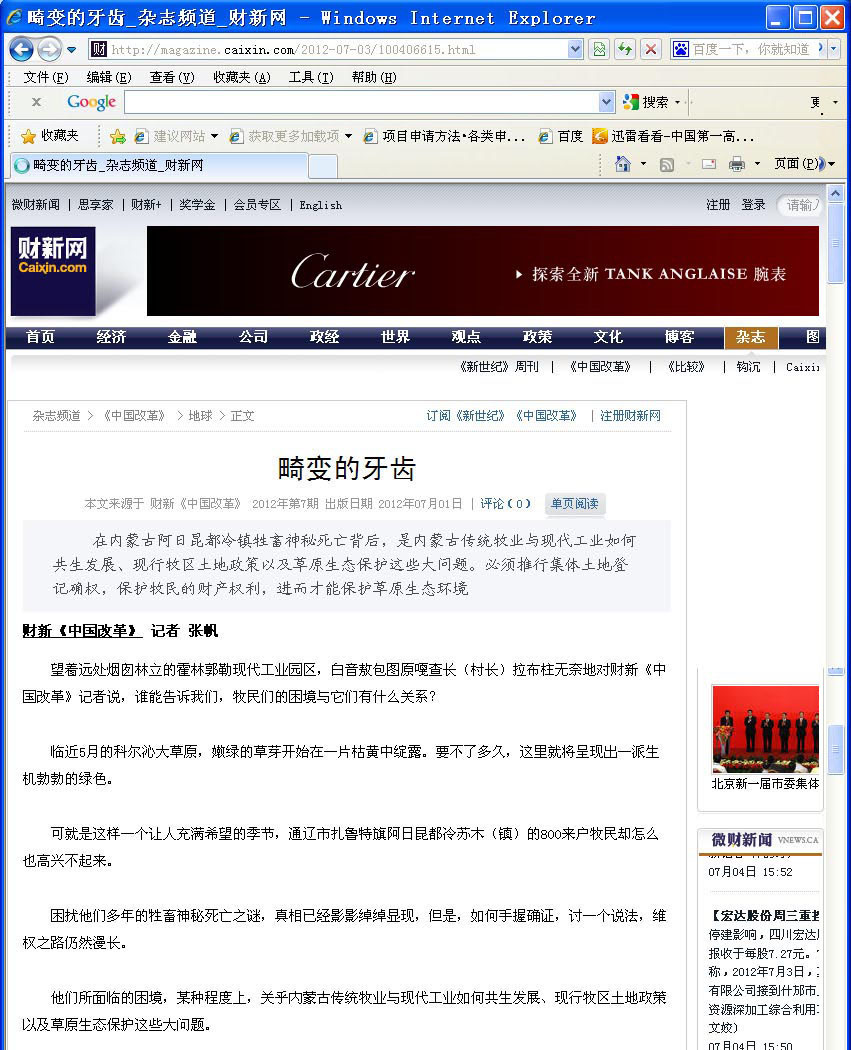Click the add-to-favorites-bar star icon
The width and height of the screenshot is (851, 1050).
coord(117,137)
